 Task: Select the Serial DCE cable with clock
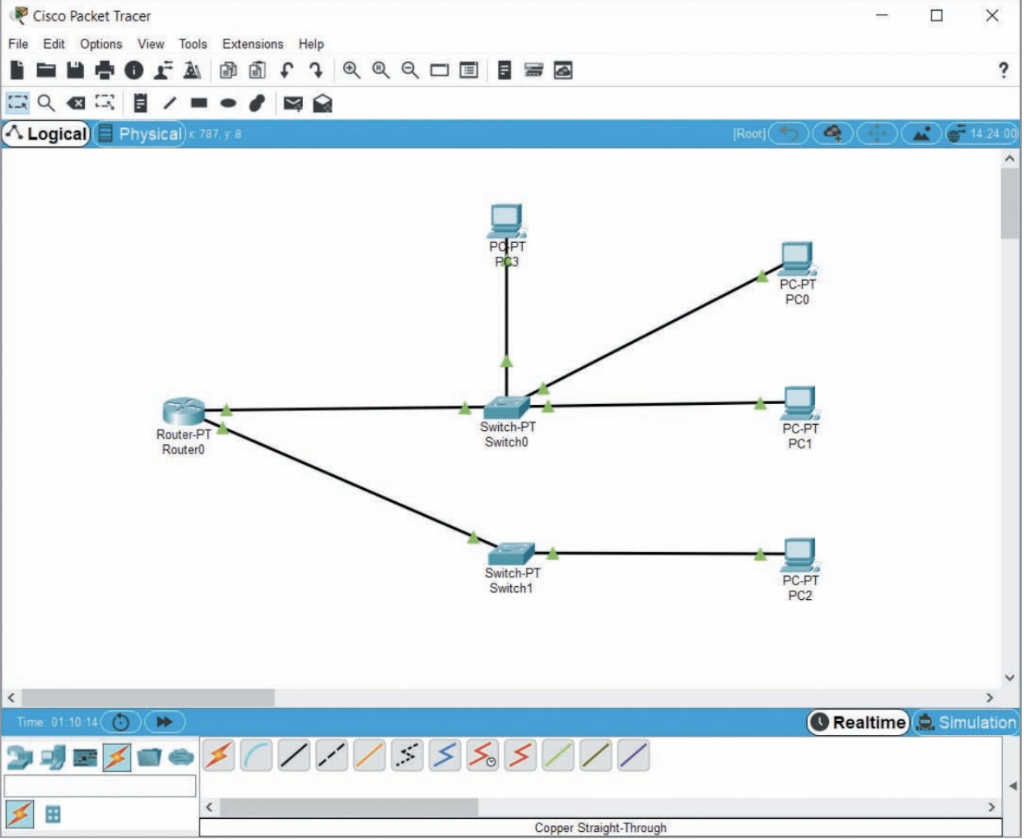point(483,755)
